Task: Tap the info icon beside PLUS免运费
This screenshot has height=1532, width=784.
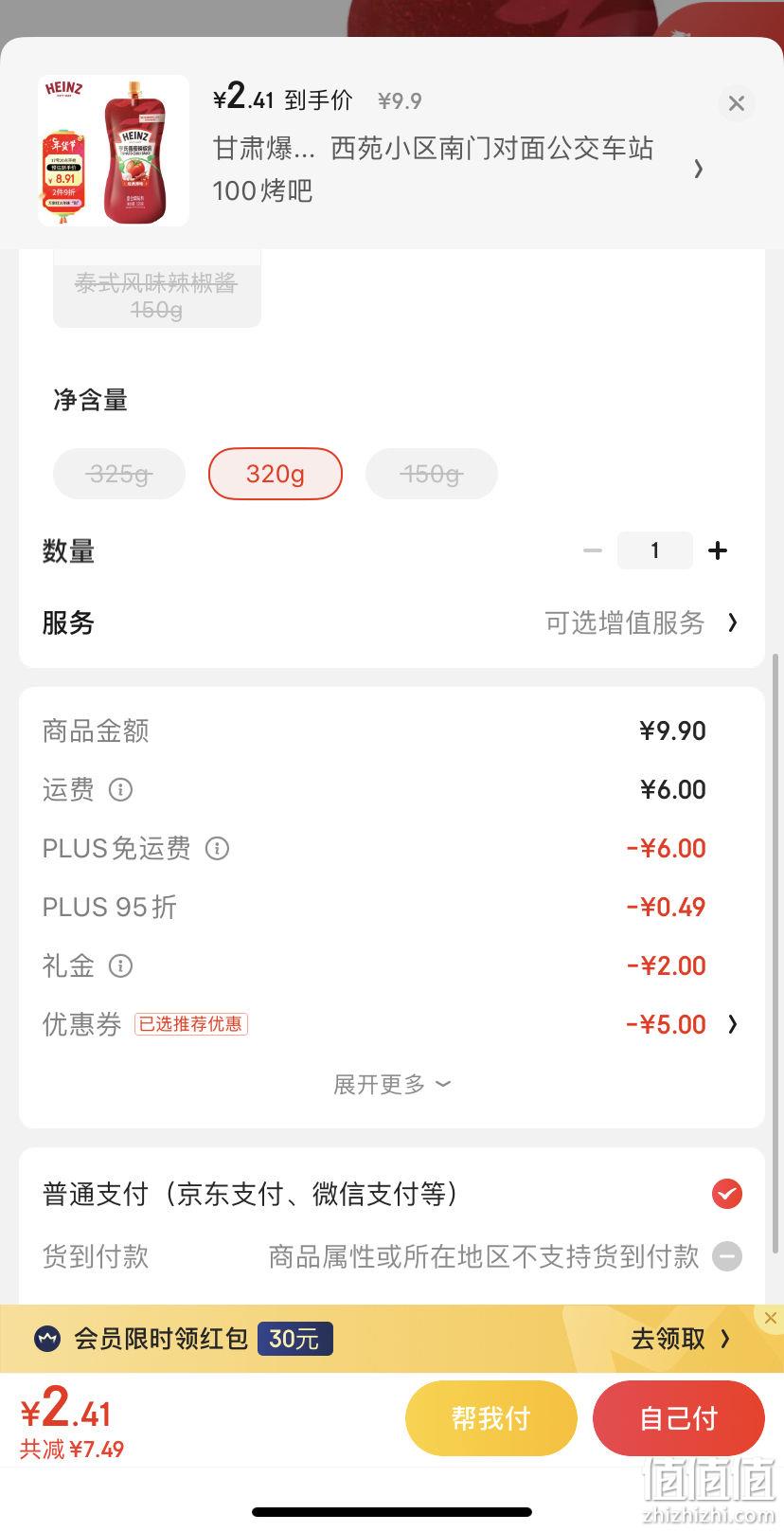Action: pyautogui.click(x=217, y=848)
